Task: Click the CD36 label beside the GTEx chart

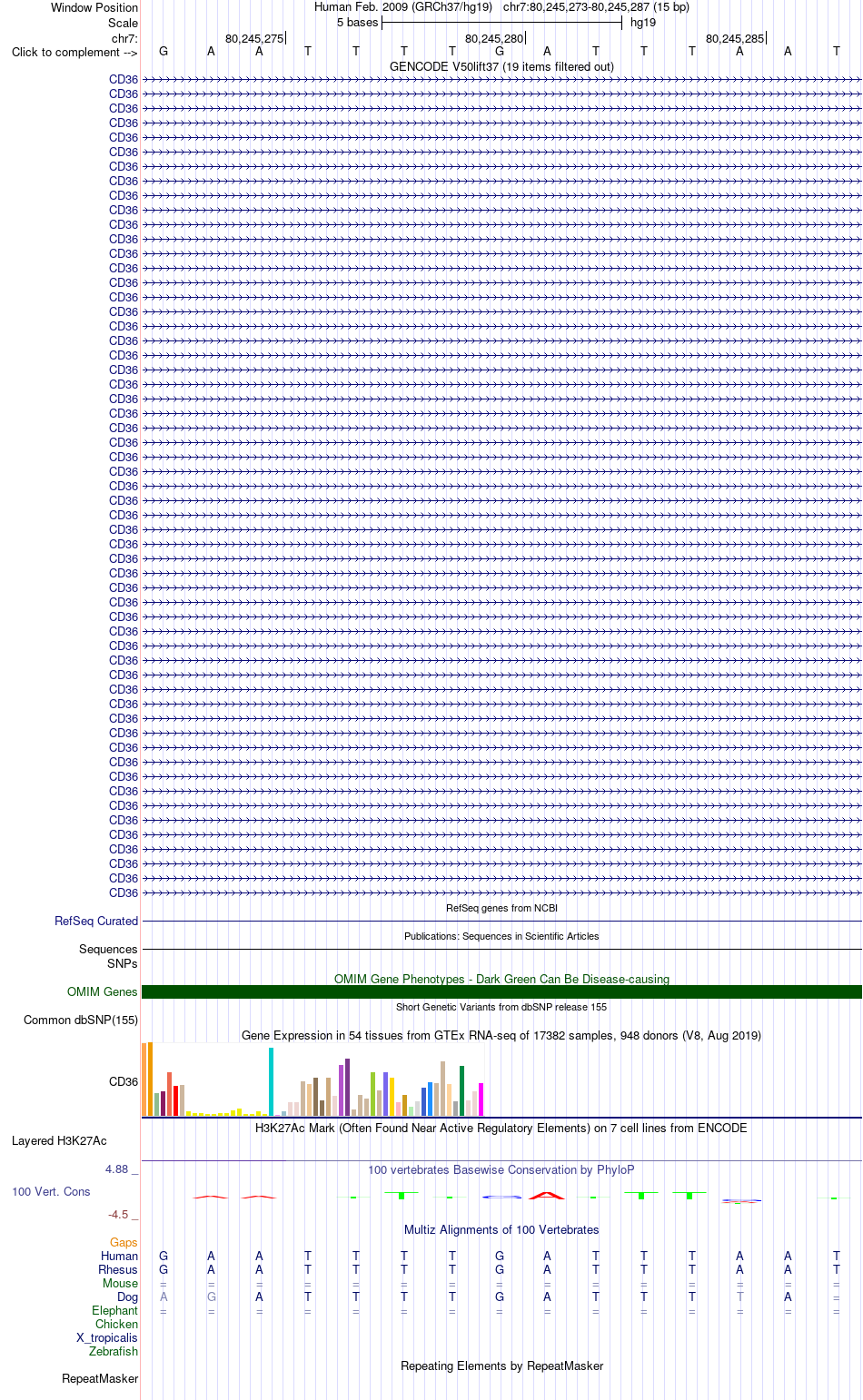Action: coord(124,1081)
